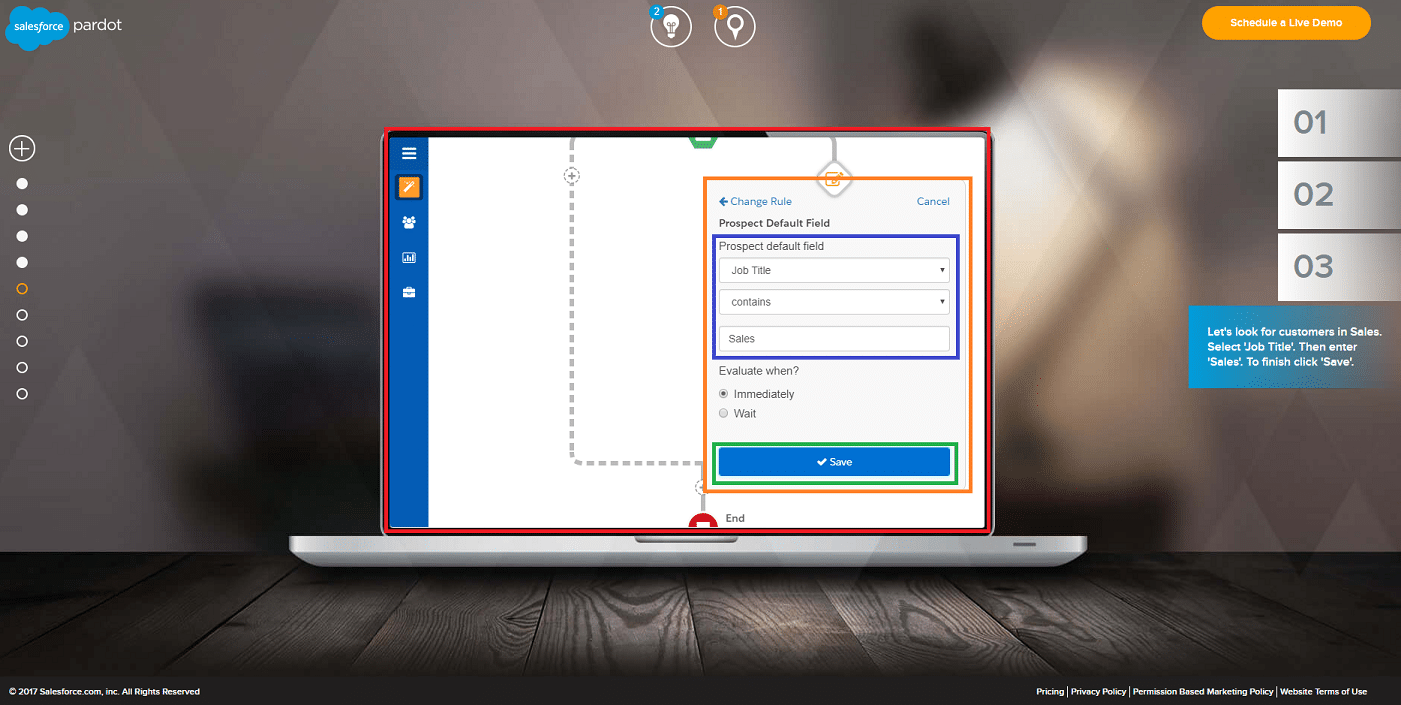Go to step 02 tab
This screenshot has height=705, width=1401.
pyautogui.click(x=1339, y=194)
